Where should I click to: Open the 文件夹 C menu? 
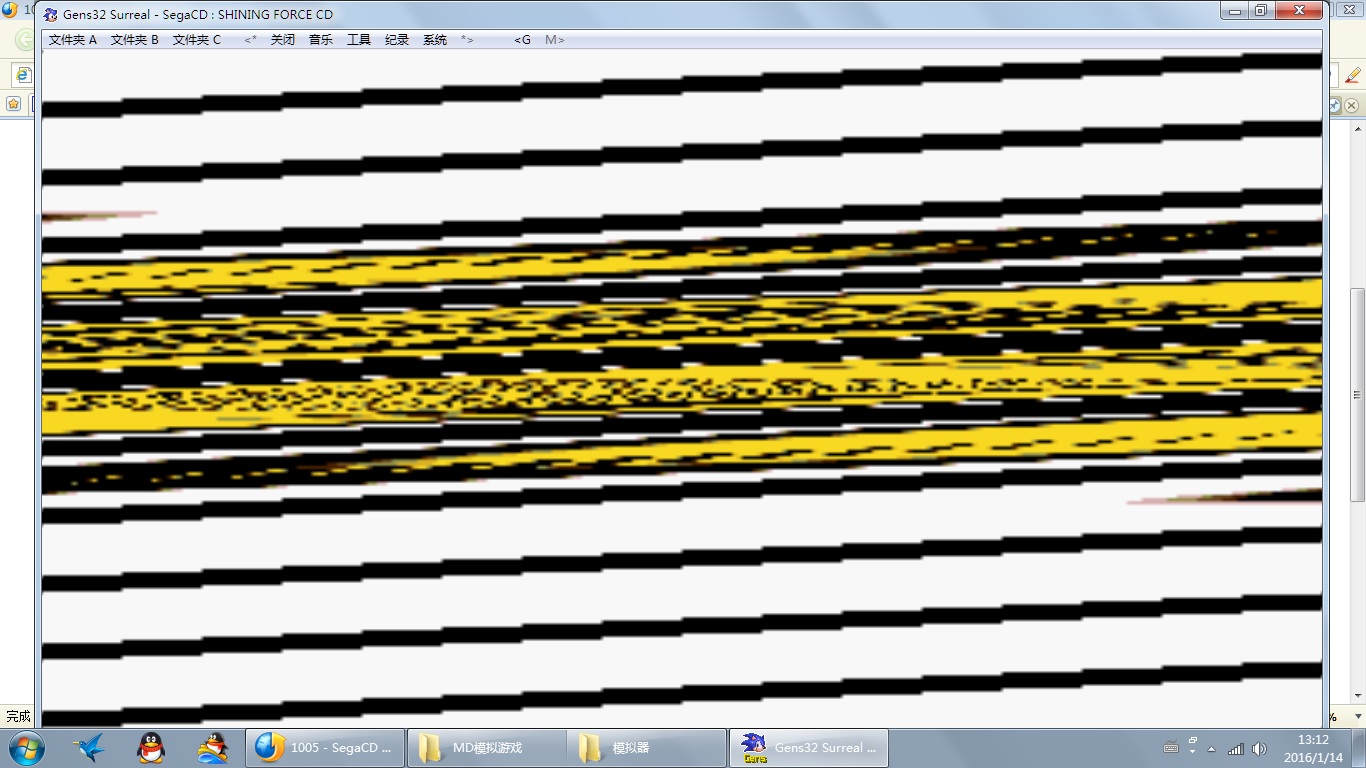[x=197, y=40]
